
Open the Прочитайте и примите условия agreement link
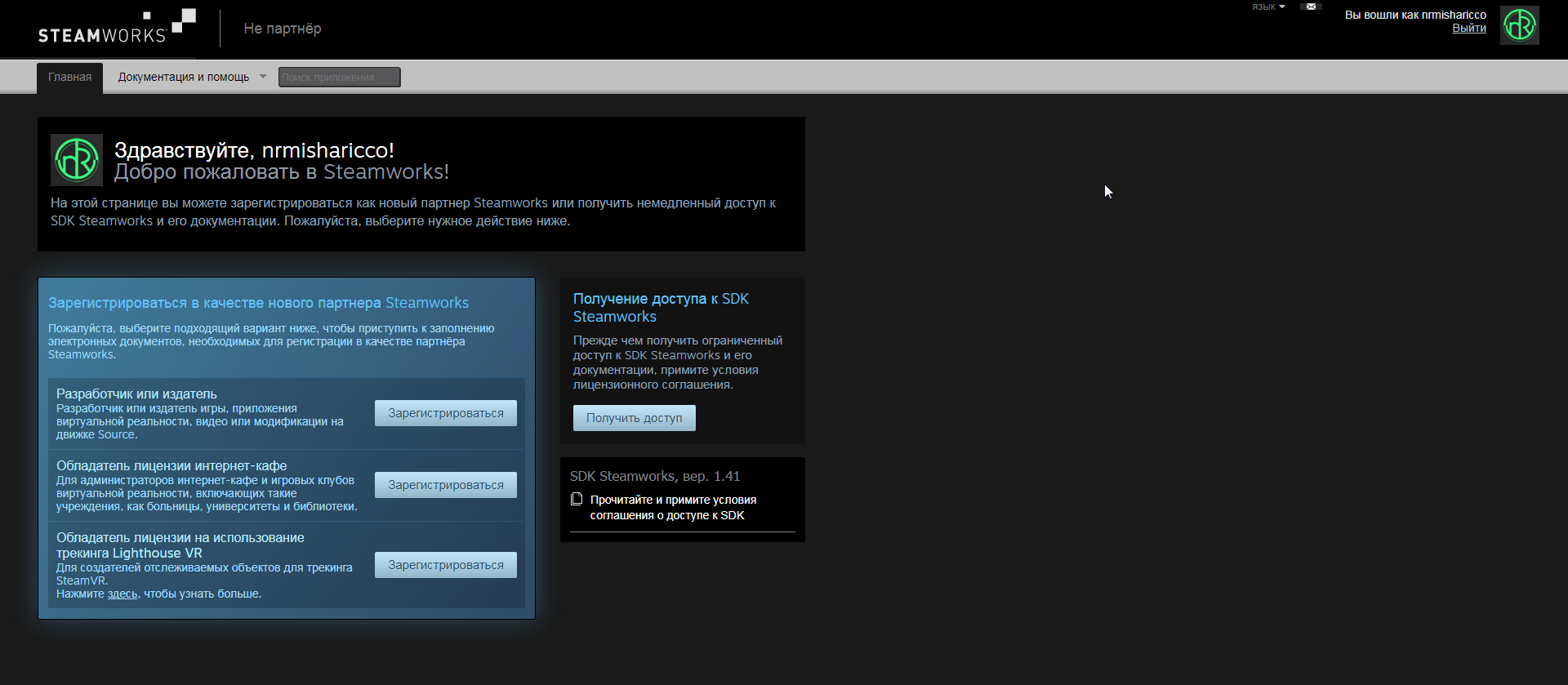[673, 507]
